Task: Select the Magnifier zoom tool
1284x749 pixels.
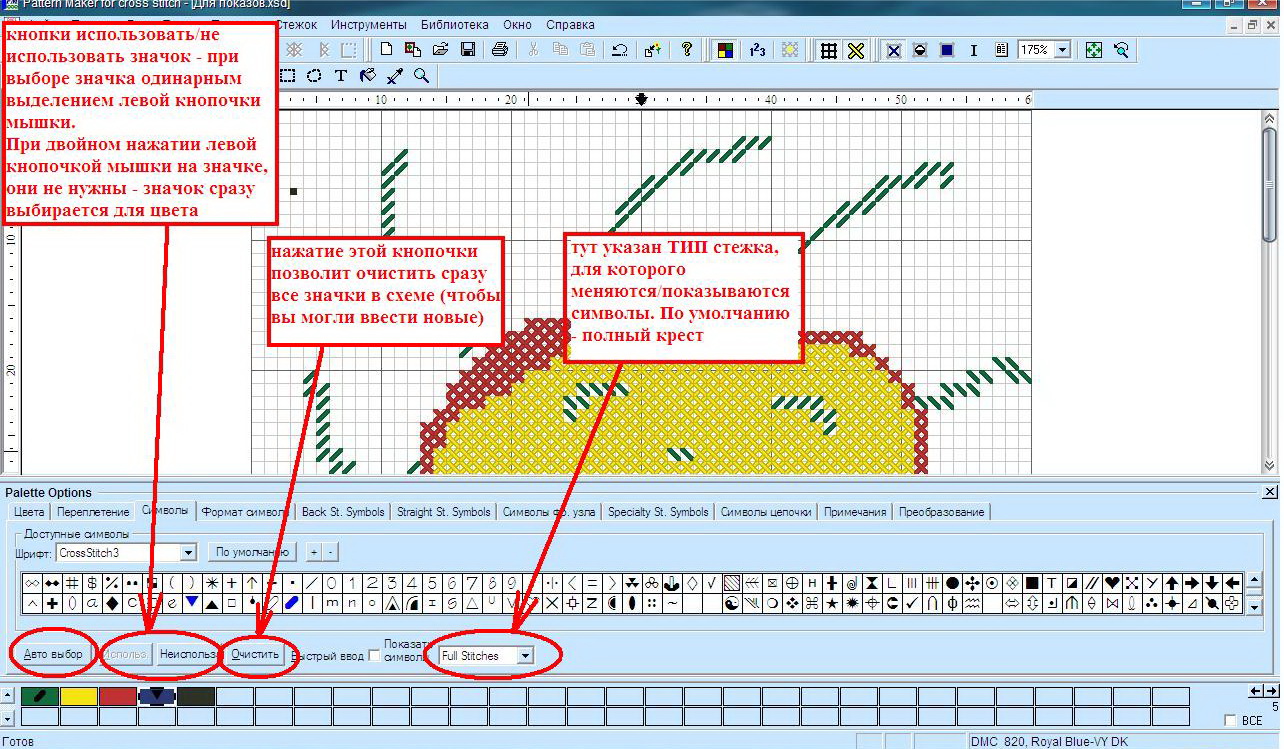Action: 421,76
